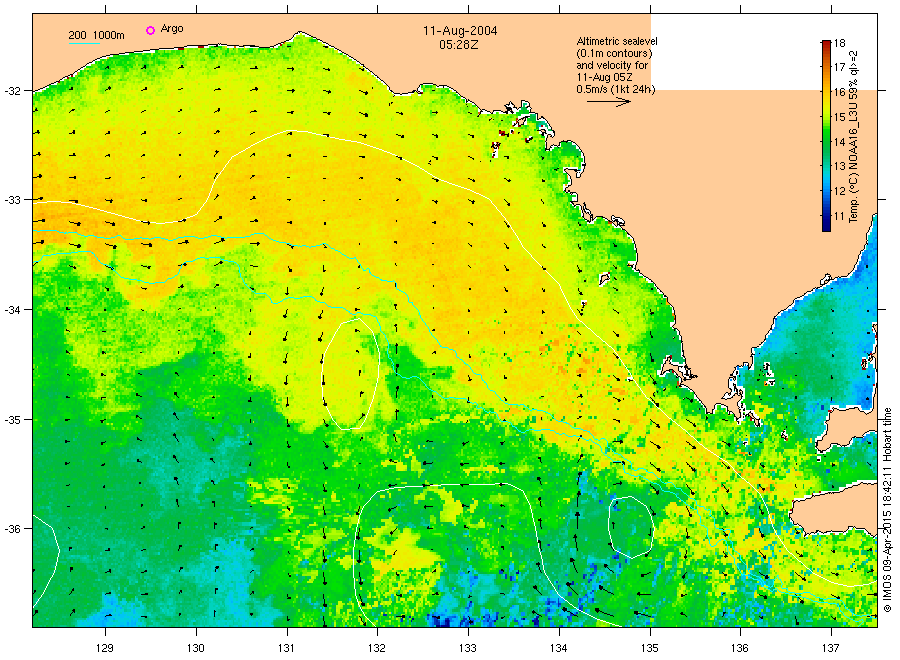Click the cyan isobath legend line
Image resolution: width=900 pixels, height=660 pixels.
click(x=84, y=43)
